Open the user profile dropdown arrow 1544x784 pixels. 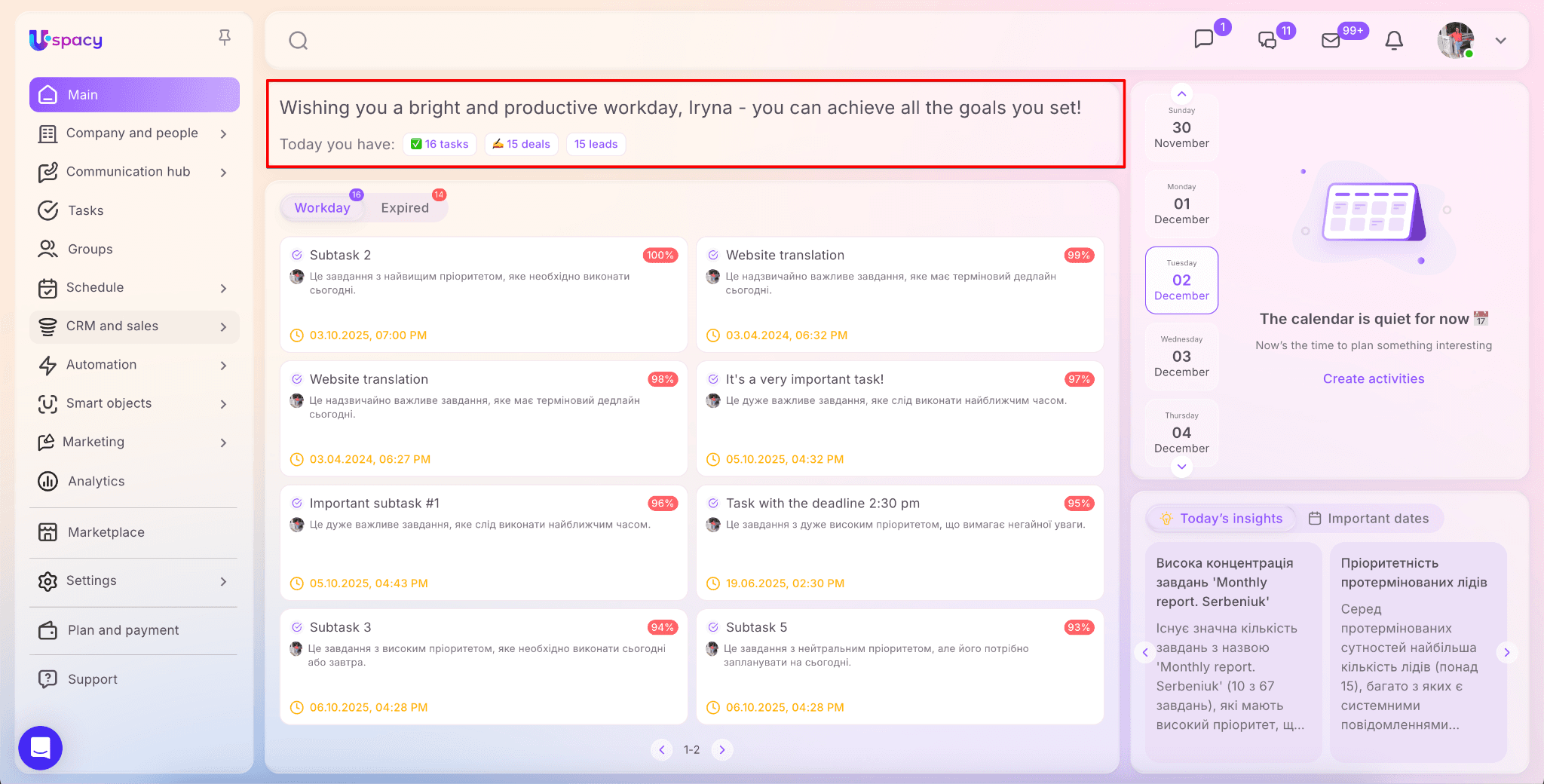(1500, 41)
